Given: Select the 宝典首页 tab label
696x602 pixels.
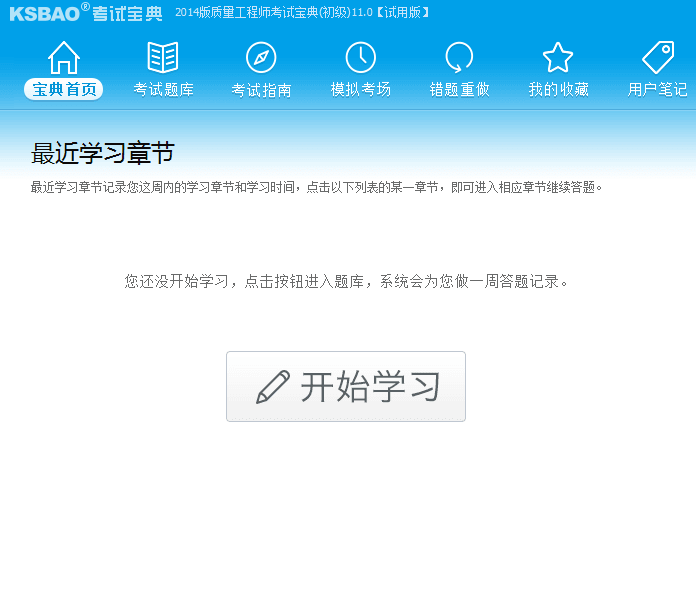Looking at the screenshot, I should point(64,90).
